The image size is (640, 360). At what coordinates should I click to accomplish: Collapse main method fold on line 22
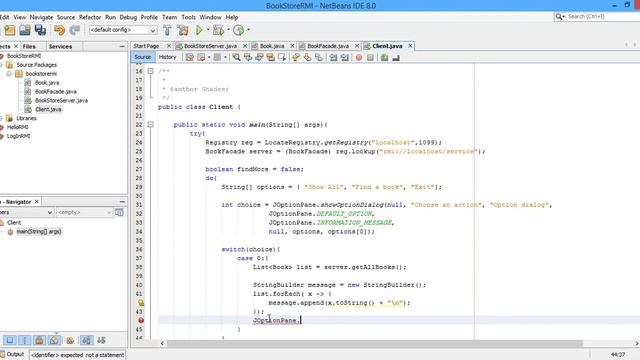point(150,124)
